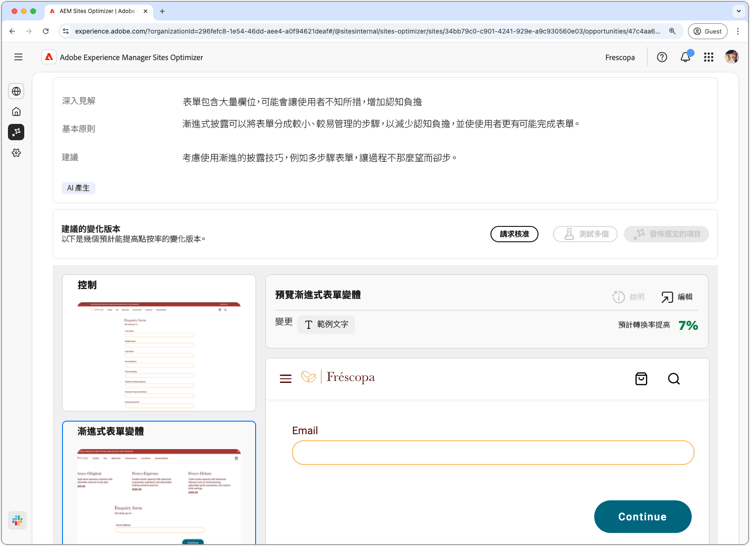Viewport: 750px width, 546px height.
Task: Expand the browser tab search dropdown
Action: [738, 11]
